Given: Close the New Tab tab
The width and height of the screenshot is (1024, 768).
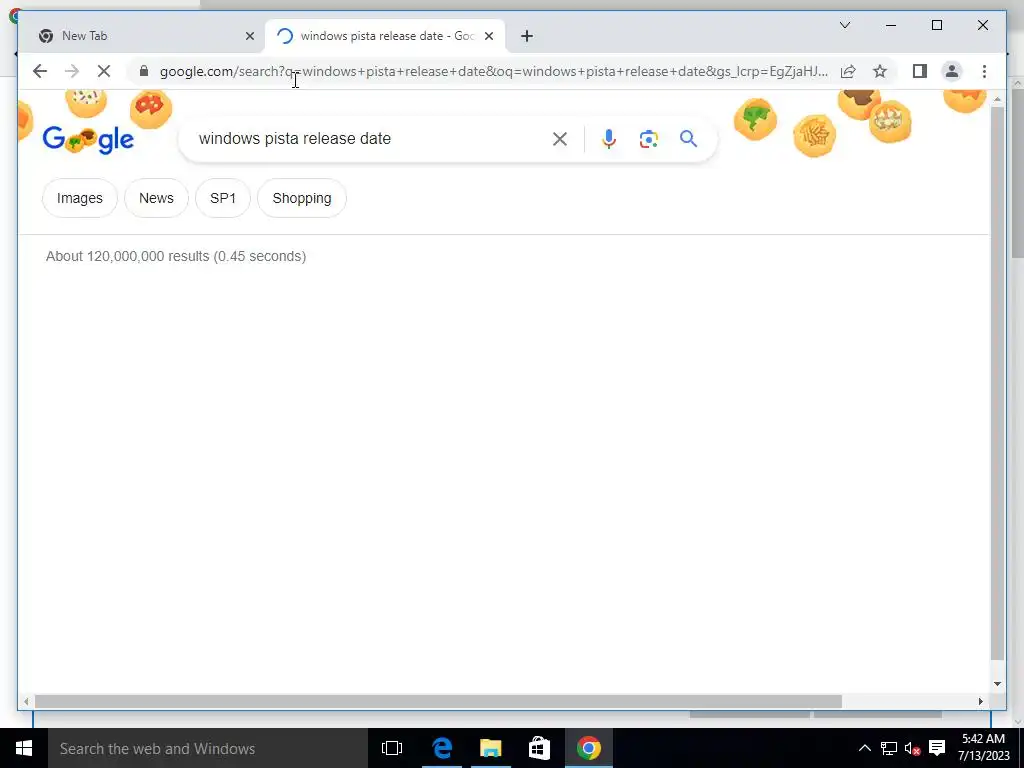Looking at the screenshot, I should pos(249,36).
